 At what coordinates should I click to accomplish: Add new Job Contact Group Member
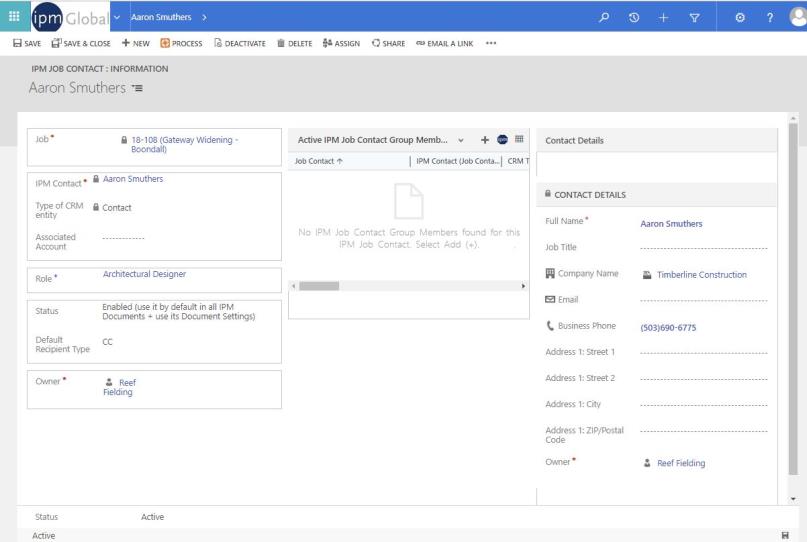click(484, 141)
